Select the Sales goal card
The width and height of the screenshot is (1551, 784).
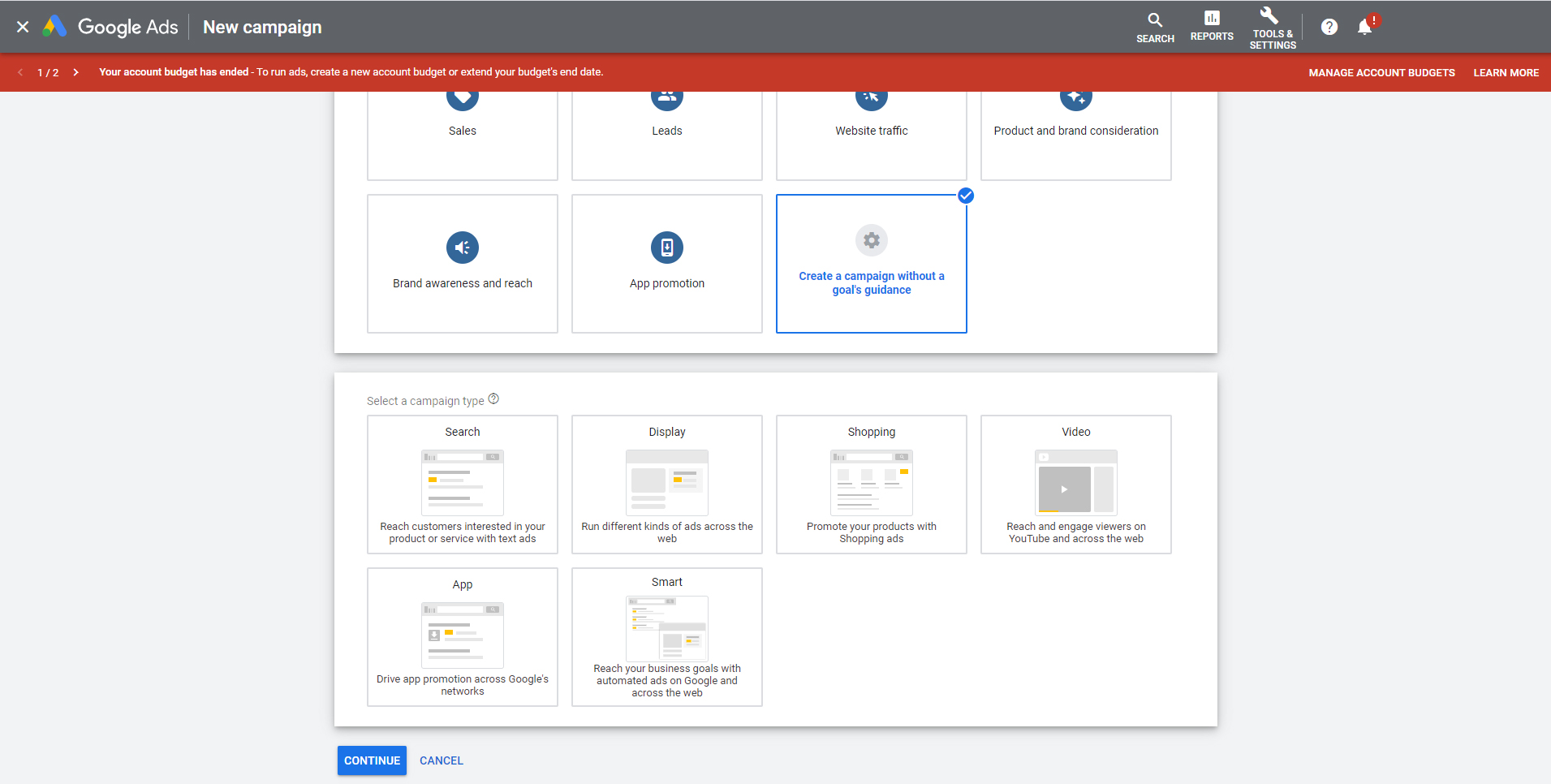click(463, 136)
